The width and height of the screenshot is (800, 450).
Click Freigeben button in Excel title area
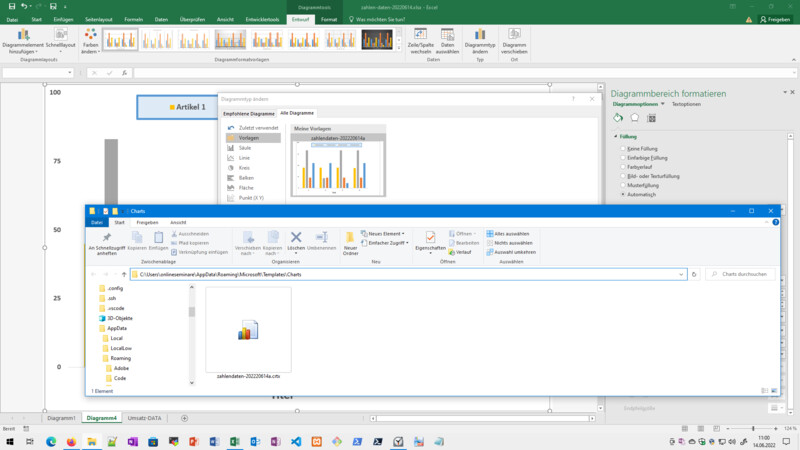coord(775,19)
